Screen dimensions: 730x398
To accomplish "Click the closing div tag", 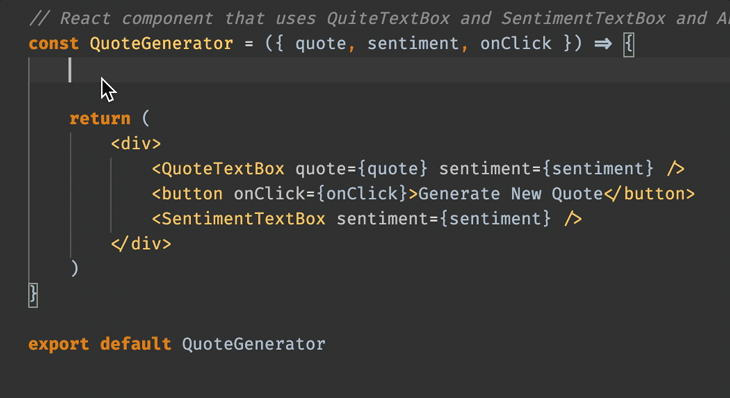I will (141, 244).
